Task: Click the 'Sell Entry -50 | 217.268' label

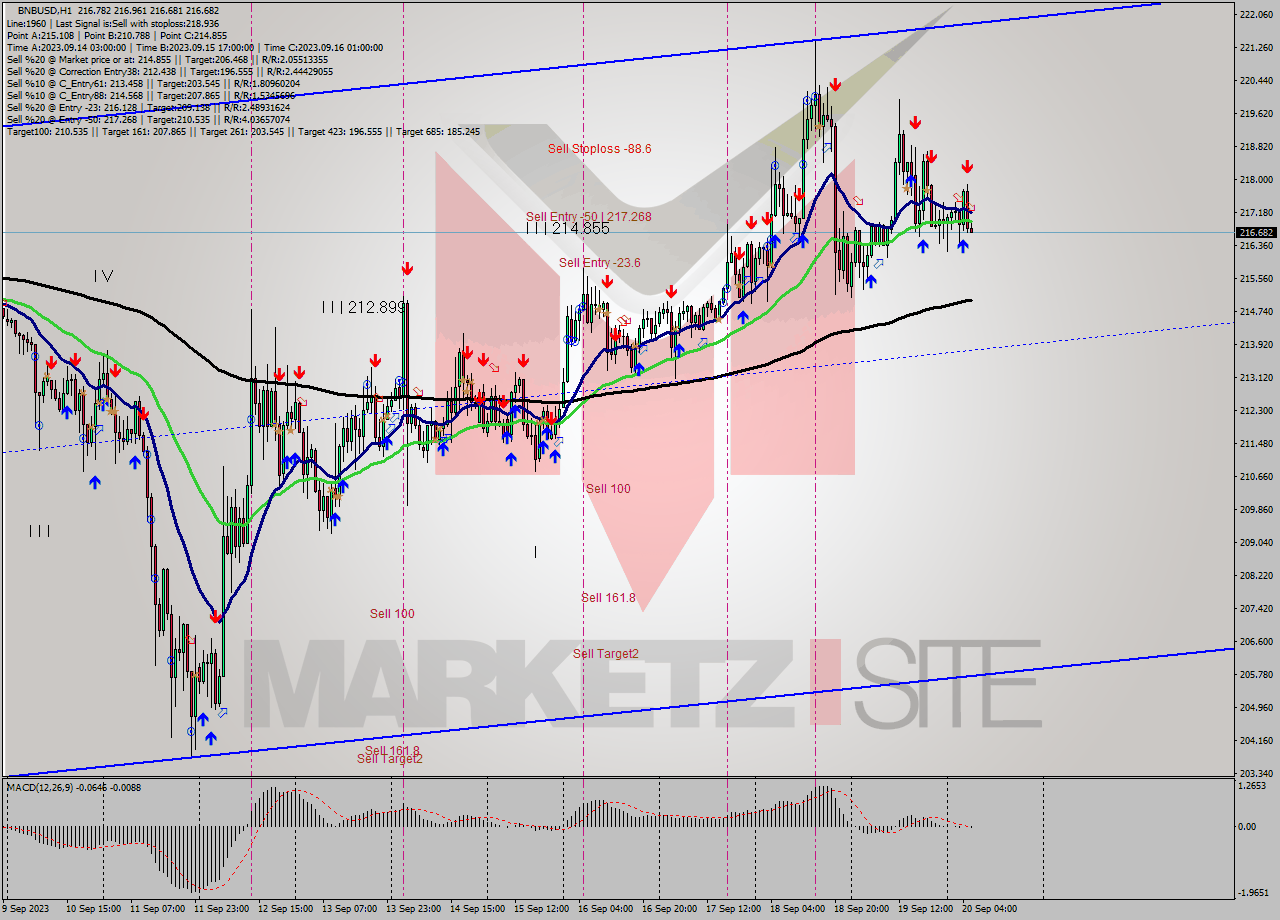Action: click(x=589, y=216)
